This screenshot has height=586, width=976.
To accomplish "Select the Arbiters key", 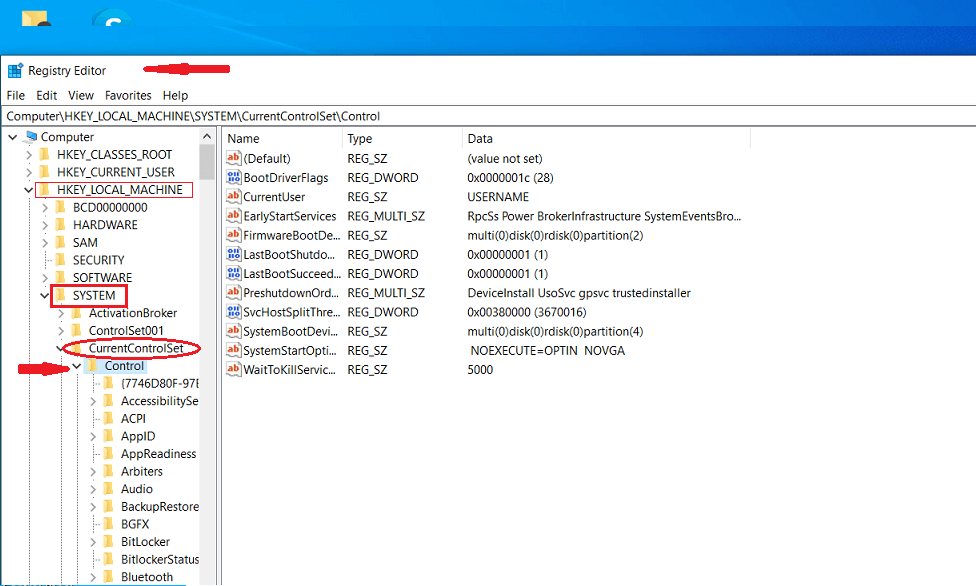I will click(141, 471).
